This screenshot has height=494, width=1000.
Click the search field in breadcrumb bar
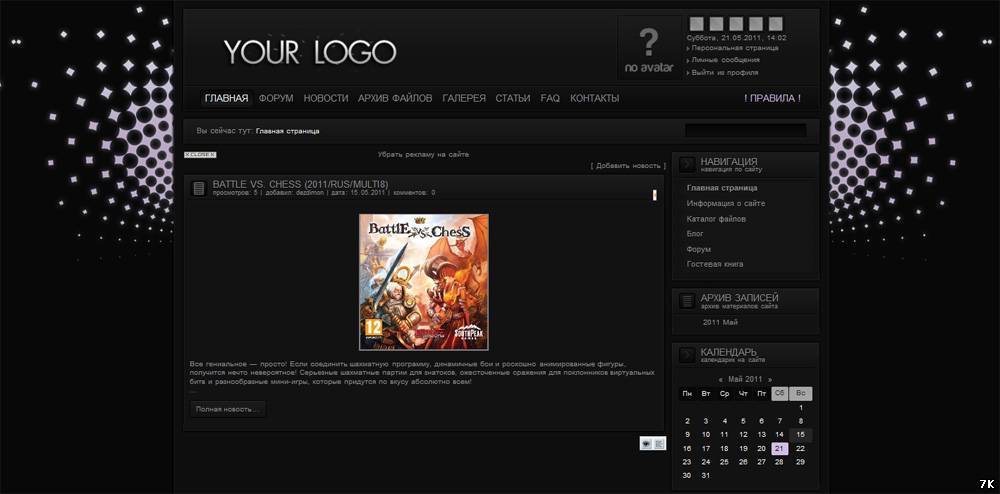pos(745,130)
